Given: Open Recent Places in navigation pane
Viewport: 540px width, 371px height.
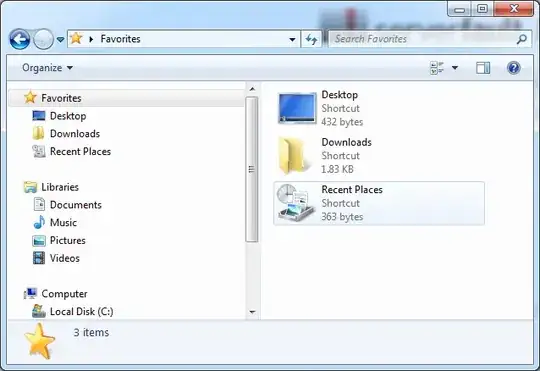Looking at the screenshot, I should pos(80,152).
